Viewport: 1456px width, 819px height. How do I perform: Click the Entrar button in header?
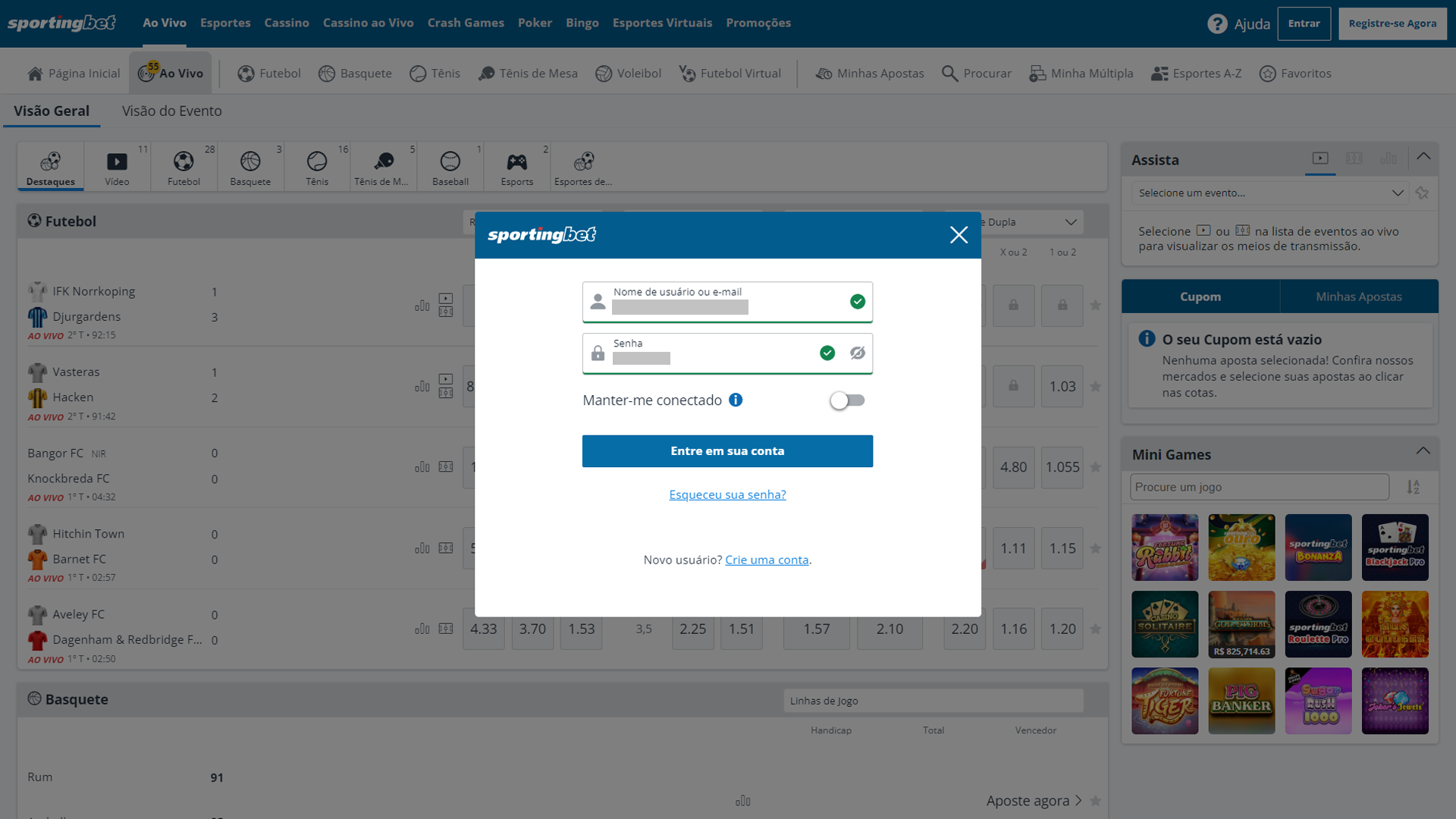tap(1304, 24)
